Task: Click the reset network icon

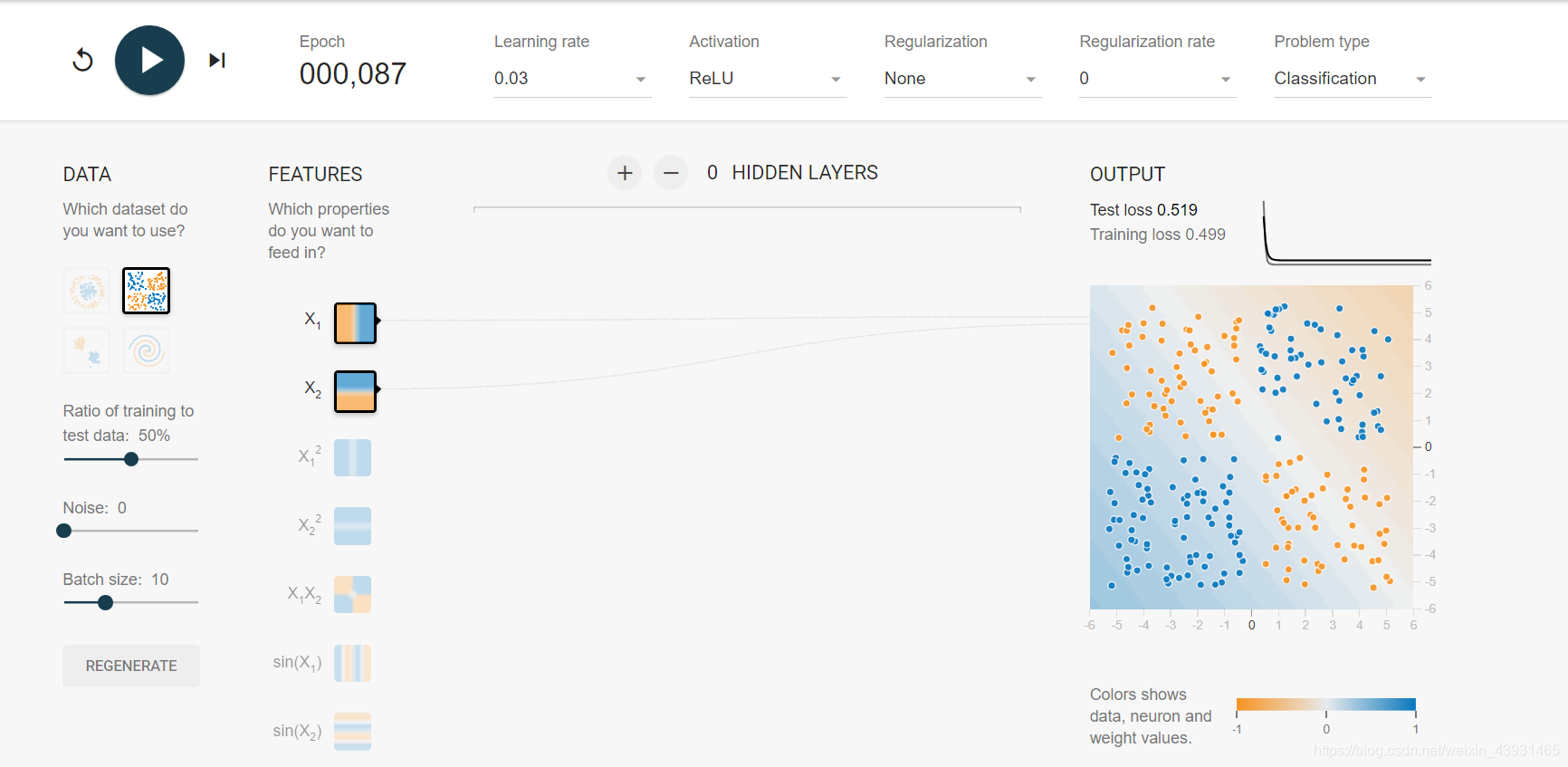Action: 82,61
